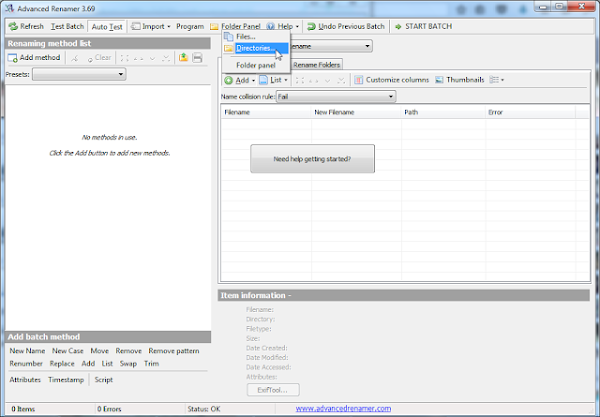The width and height of the screenshot is (600, 417).
Task: Add a Renumber batch method
Action: pyautogui.click(x=26, y=363)
